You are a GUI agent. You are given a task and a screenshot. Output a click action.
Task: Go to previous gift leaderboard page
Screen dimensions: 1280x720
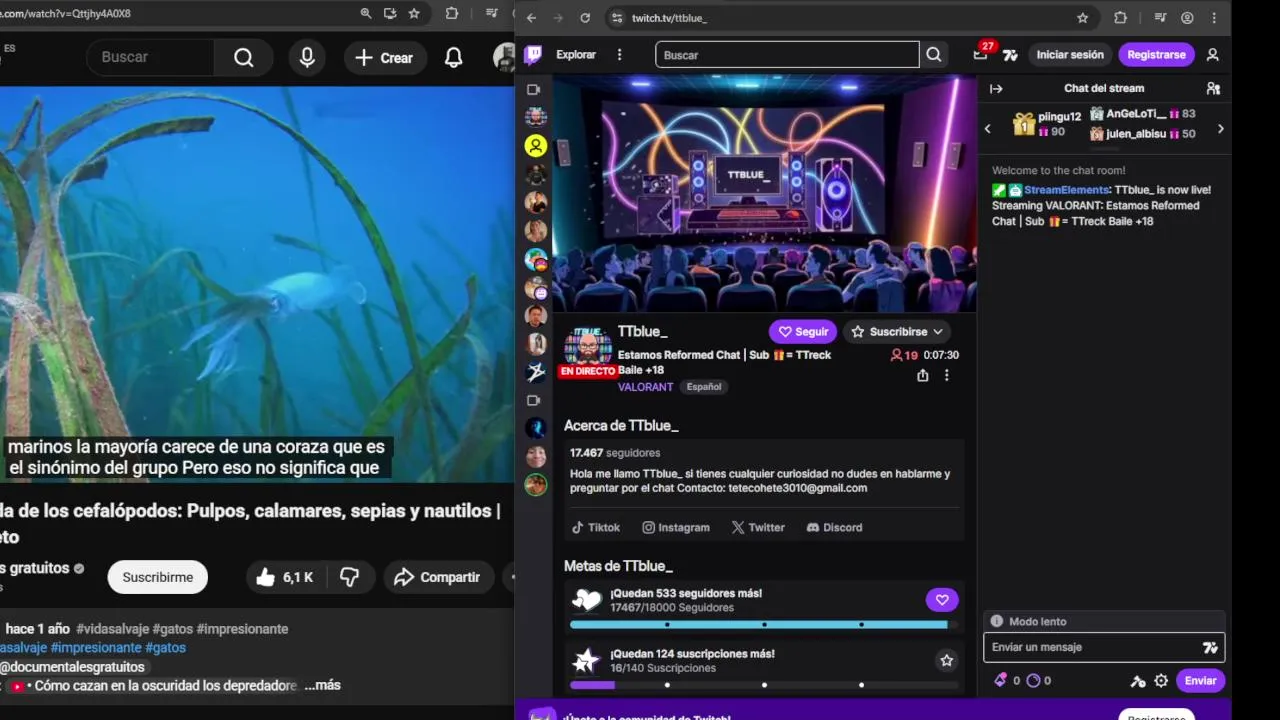[x=988, y=128]
